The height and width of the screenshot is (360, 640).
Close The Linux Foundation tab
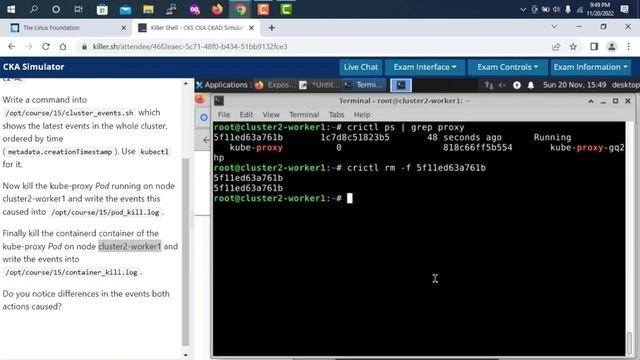coord(124,28)
